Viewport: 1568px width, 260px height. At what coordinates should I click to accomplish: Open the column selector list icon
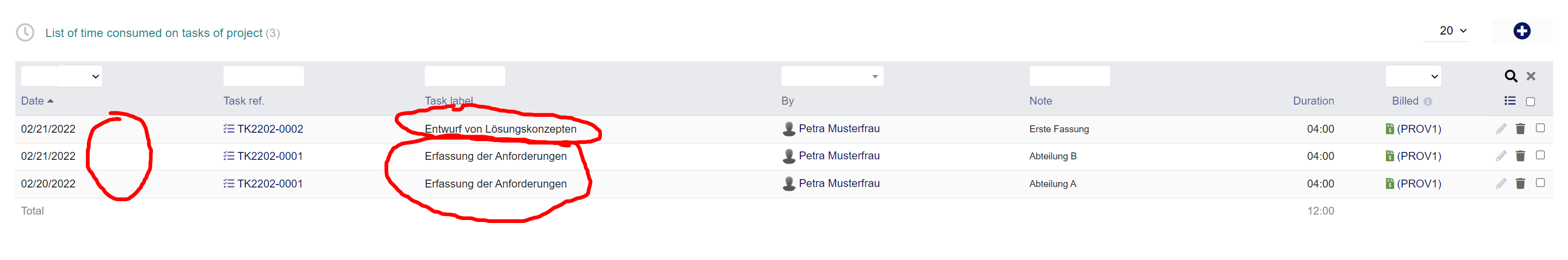[1510, 101]
